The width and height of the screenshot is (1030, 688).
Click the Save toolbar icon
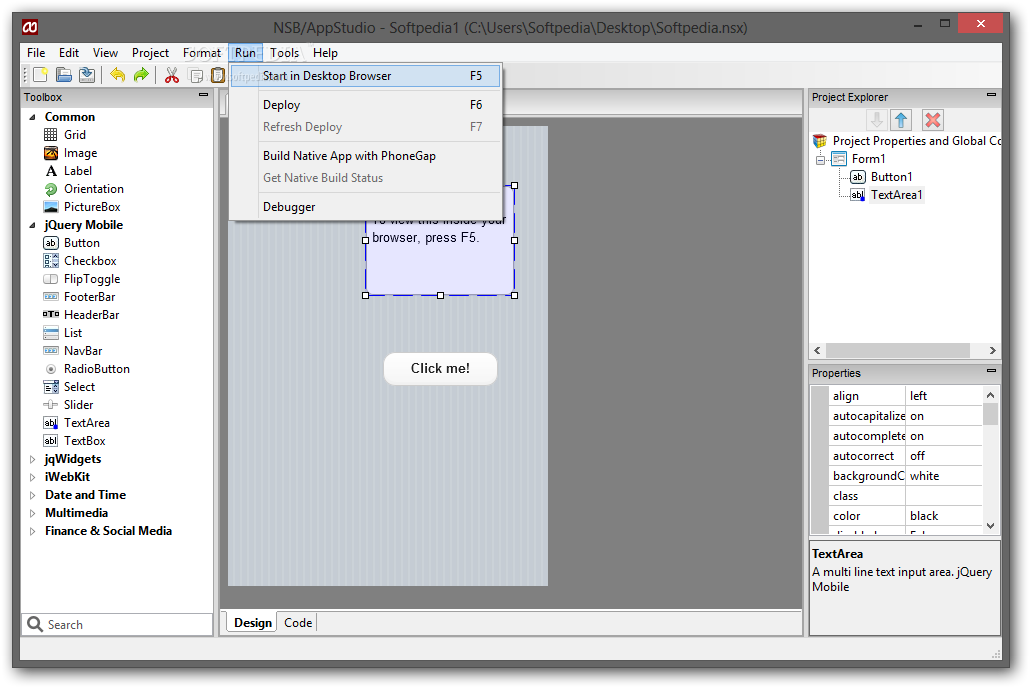coord(87,76)
